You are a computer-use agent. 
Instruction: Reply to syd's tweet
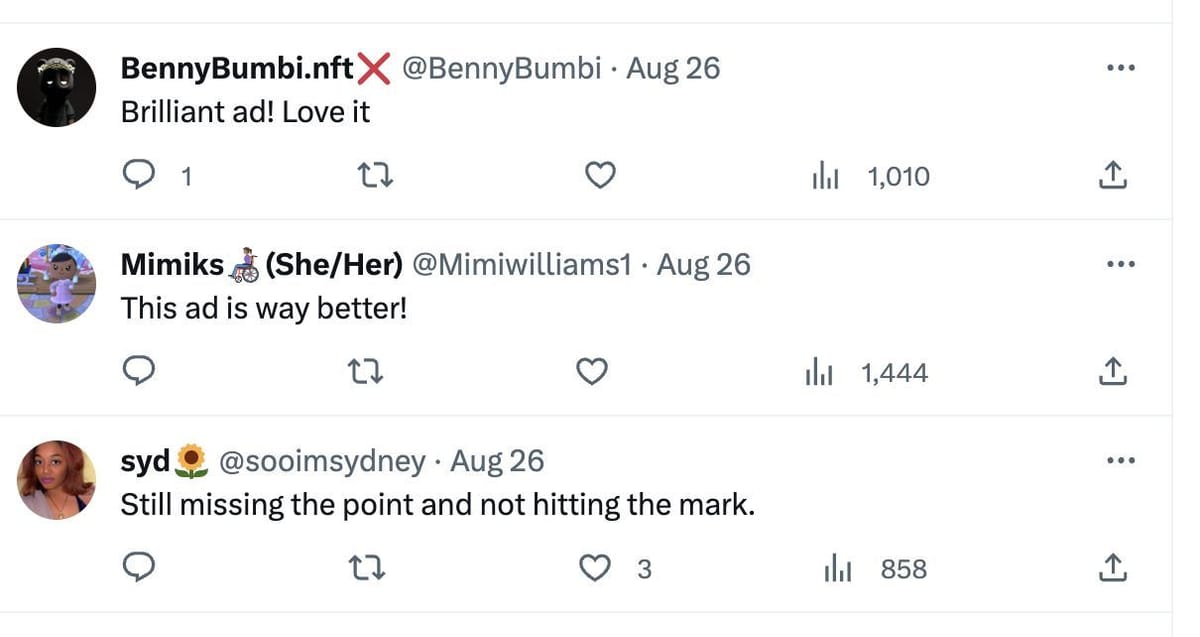coord(137,569)
